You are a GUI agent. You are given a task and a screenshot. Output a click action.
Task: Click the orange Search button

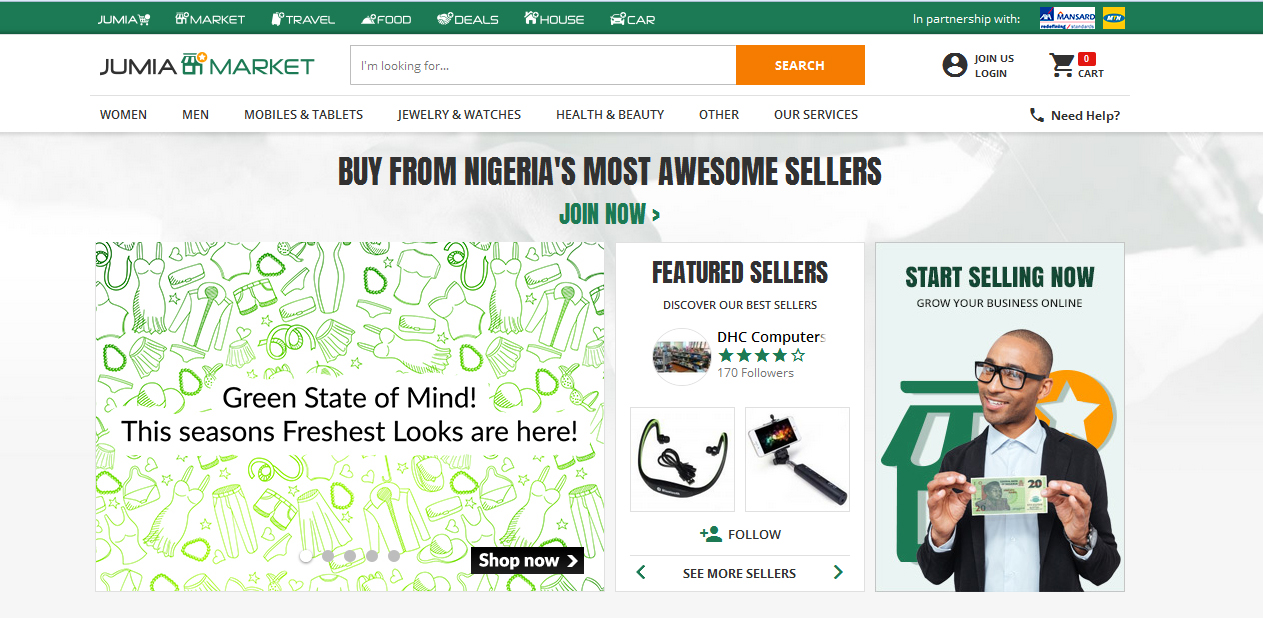(x=799, y=66)
